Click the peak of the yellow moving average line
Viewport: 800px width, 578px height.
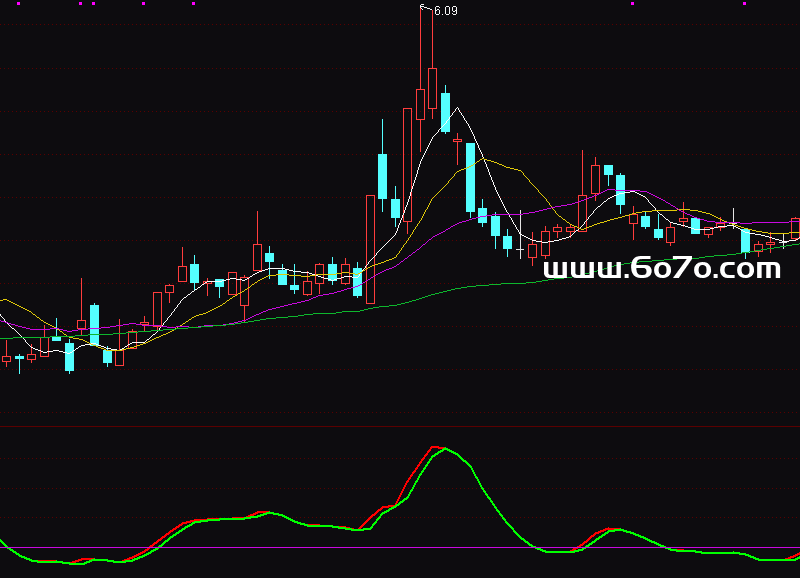pos(485,160)
